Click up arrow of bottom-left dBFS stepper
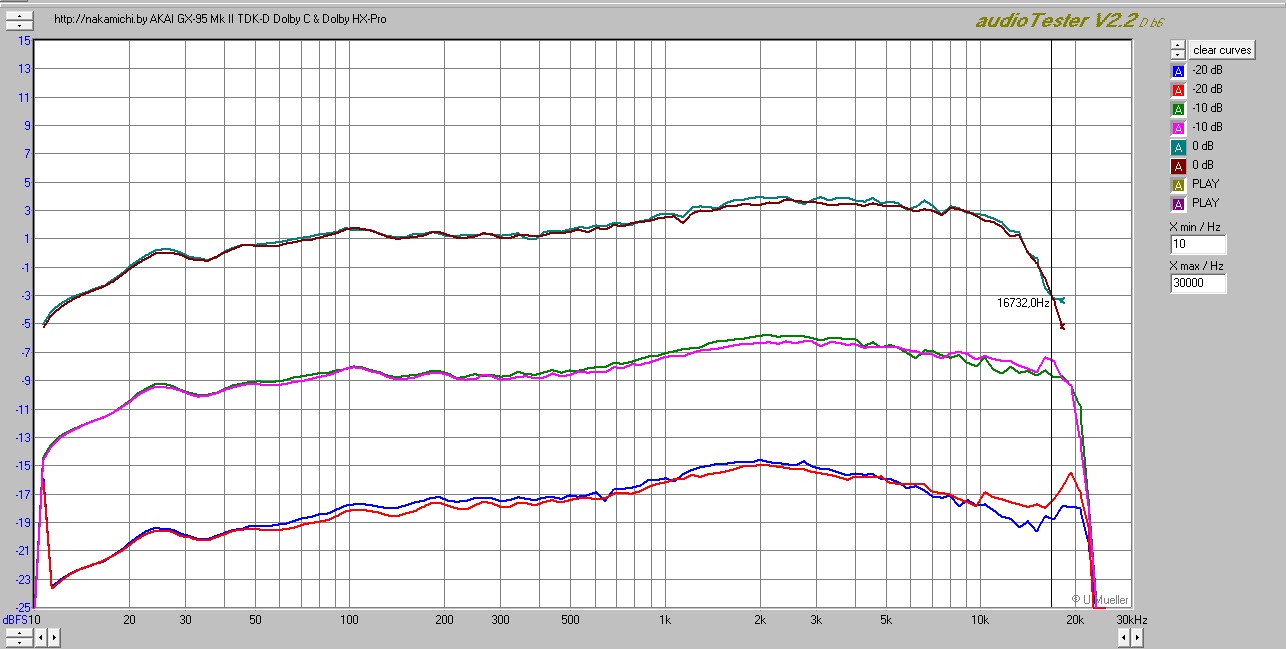Screen dimensions: 1286x649 point(17,632)
